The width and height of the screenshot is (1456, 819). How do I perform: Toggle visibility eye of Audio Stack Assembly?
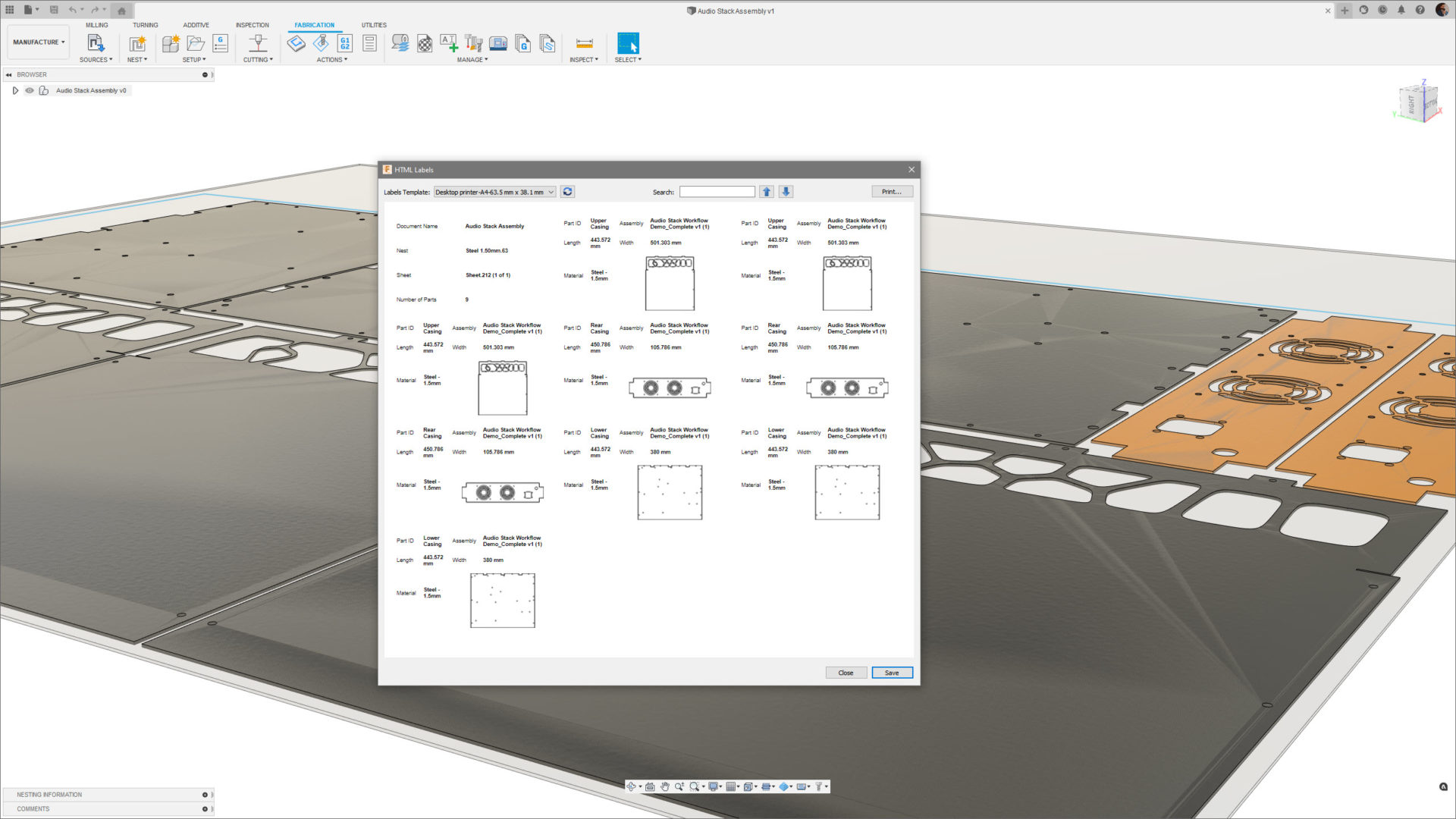pyautogui.click(x=30, y=90)
